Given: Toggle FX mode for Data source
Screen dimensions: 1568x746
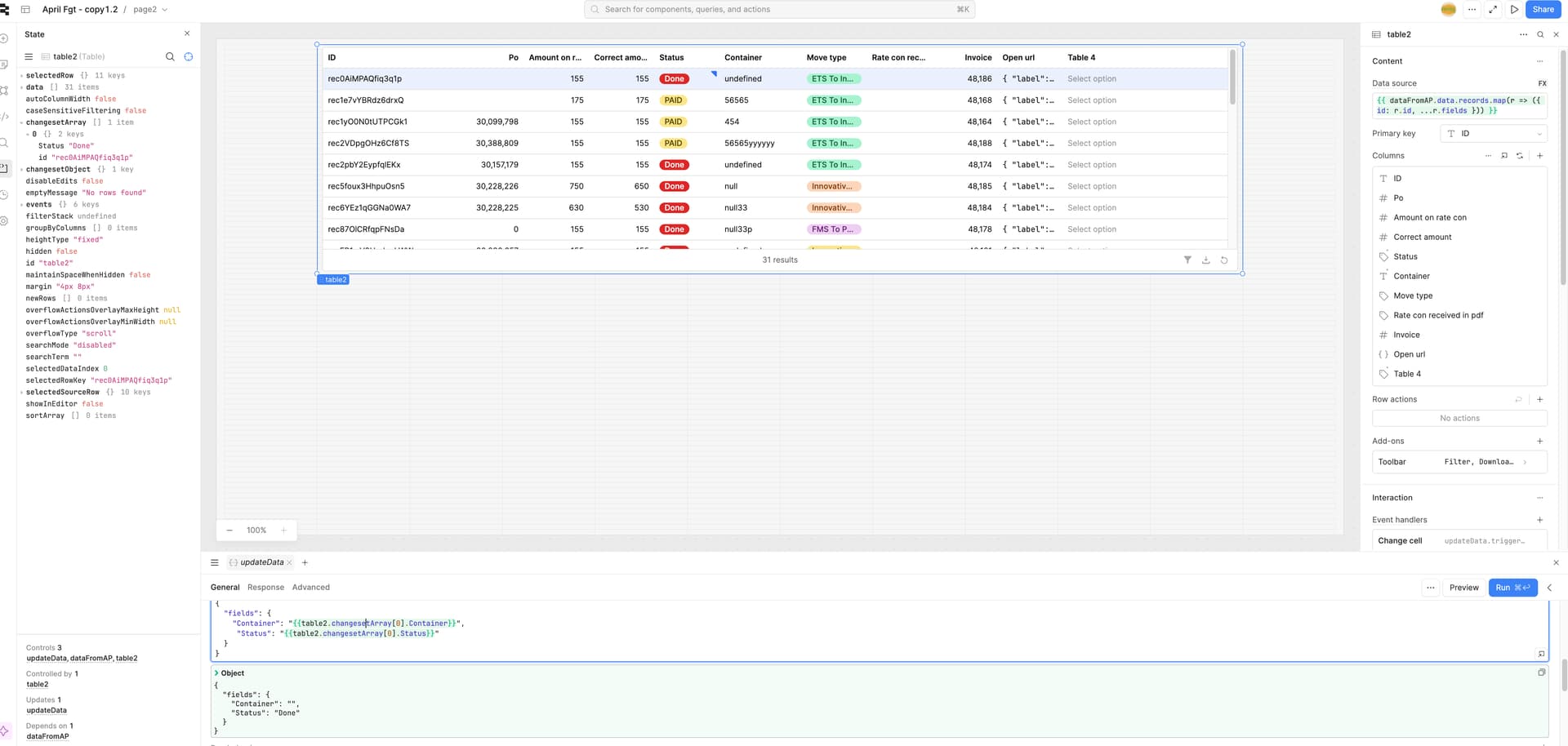Looking at the screenshot, I should click(1542, 83).
